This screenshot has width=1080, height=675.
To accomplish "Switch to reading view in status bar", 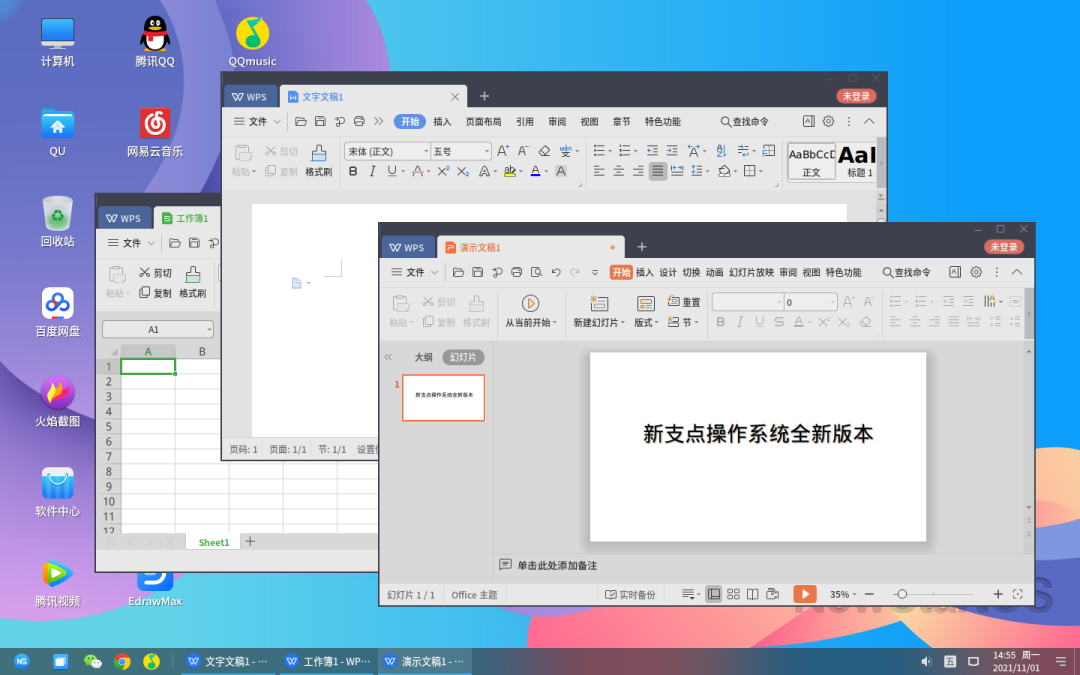I will pyautogui.click(x=753, y=594).
